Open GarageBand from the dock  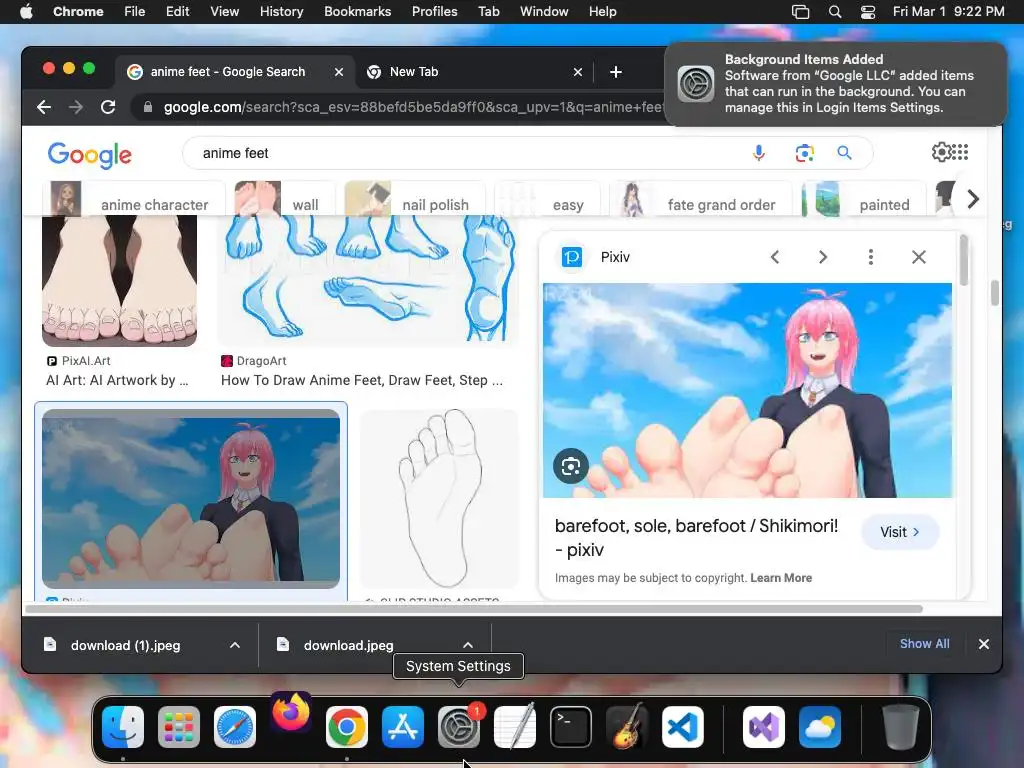pos(627,726)
